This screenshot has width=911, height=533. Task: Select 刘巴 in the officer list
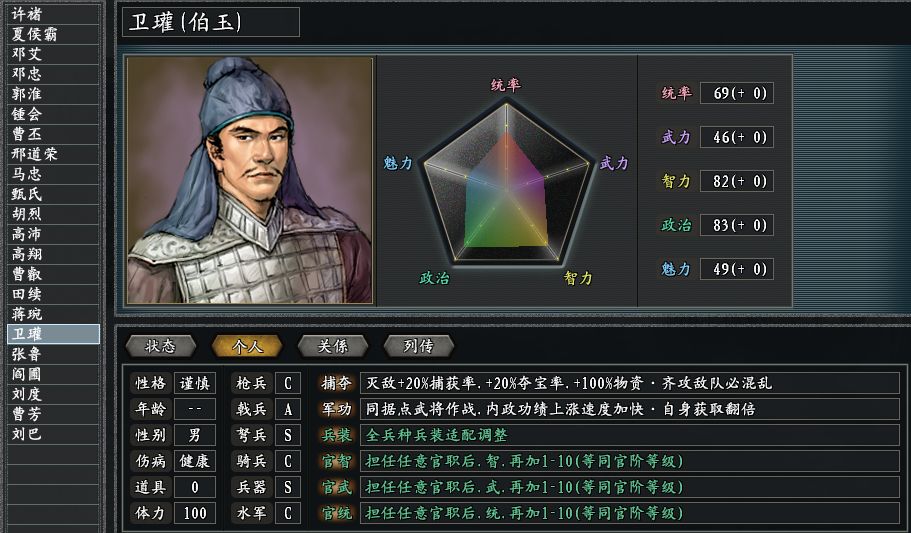[50, 433]
